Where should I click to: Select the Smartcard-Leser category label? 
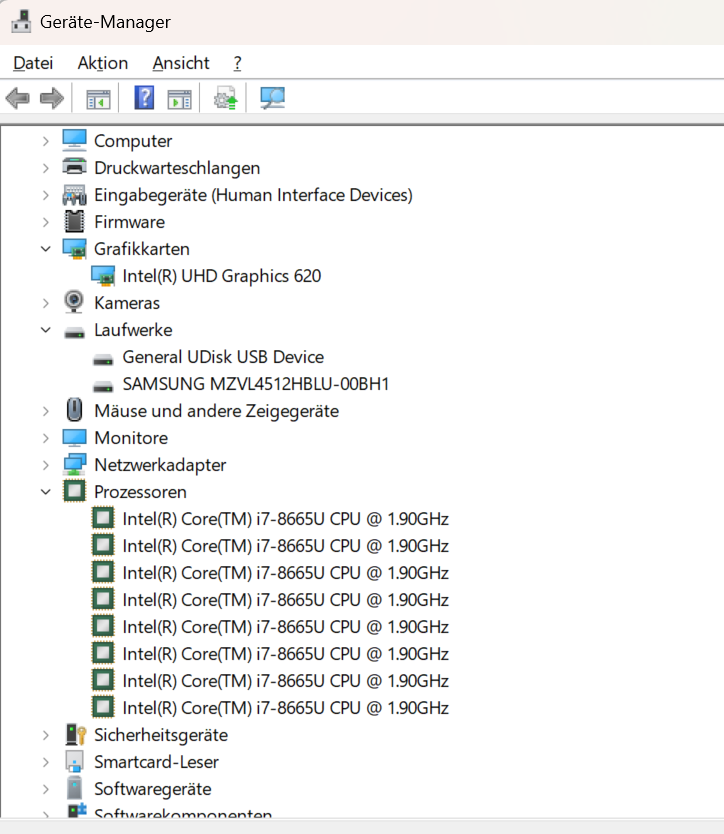(156, 763)
